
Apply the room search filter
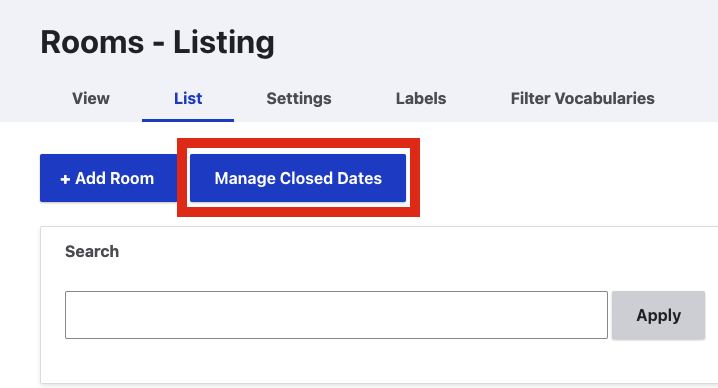(658, 315)
